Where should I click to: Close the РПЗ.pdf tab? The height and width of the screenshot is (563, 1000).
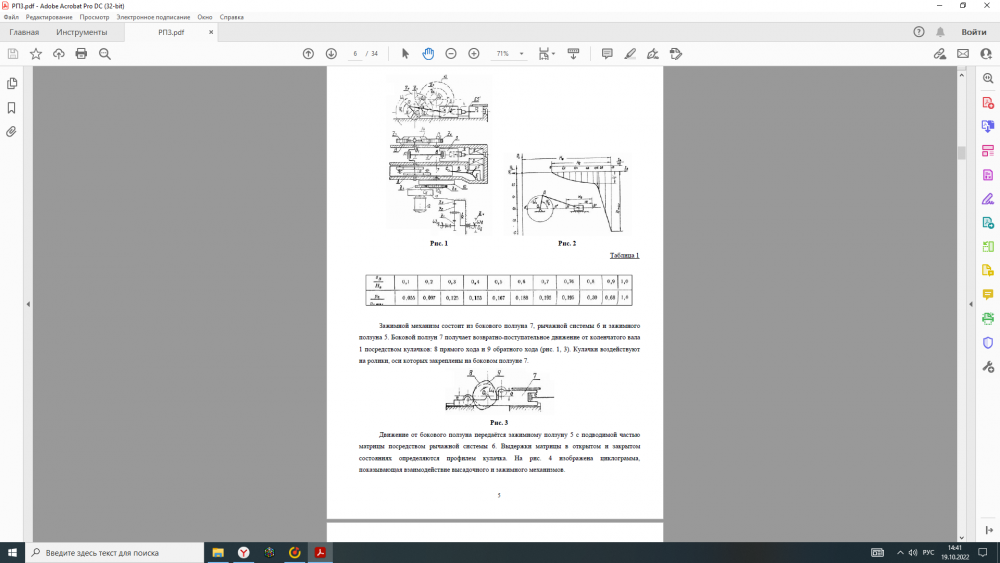click(x=211, y=32)
